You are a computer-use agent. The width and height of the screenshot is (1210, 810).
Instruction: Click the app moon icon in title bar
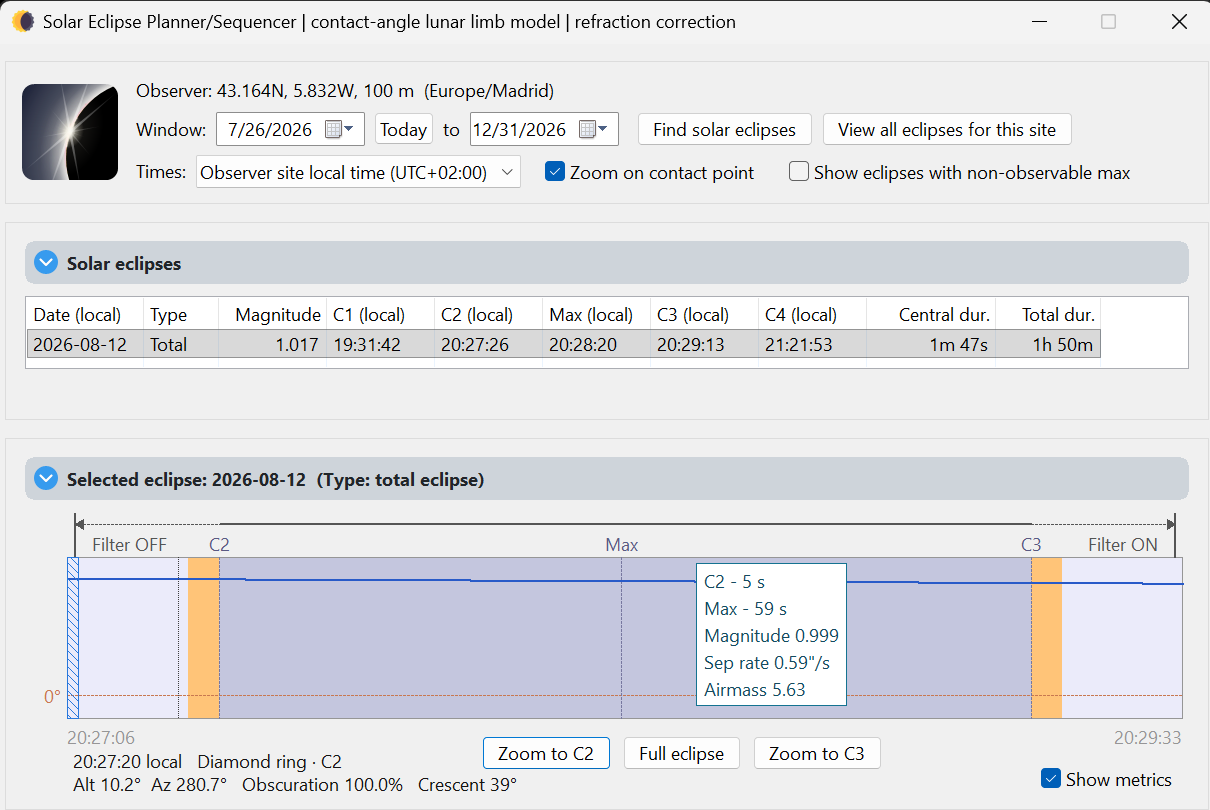tap(23, 22)
